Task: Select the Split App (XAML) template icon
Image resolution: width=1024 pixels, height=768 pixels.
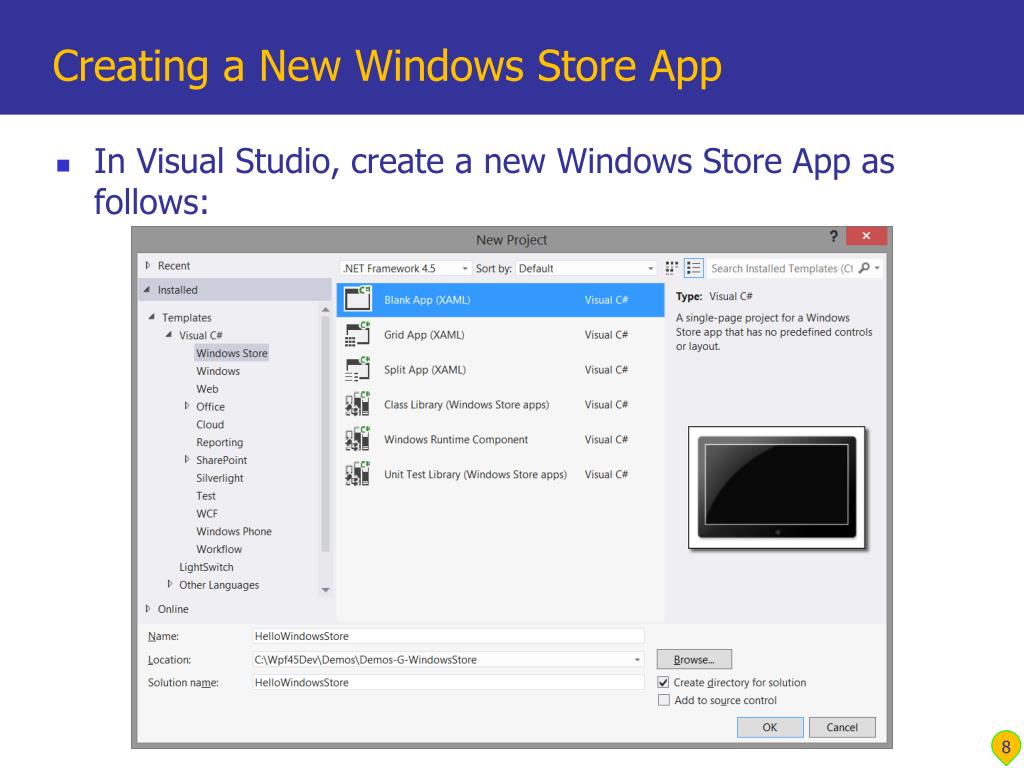Action: (358, 370)
